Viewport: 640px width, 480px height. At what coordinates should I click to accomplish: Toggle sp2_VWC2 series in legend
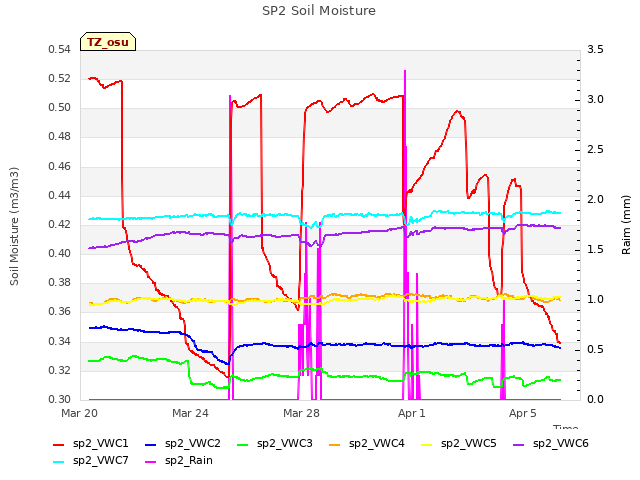[x=182, y=444]
